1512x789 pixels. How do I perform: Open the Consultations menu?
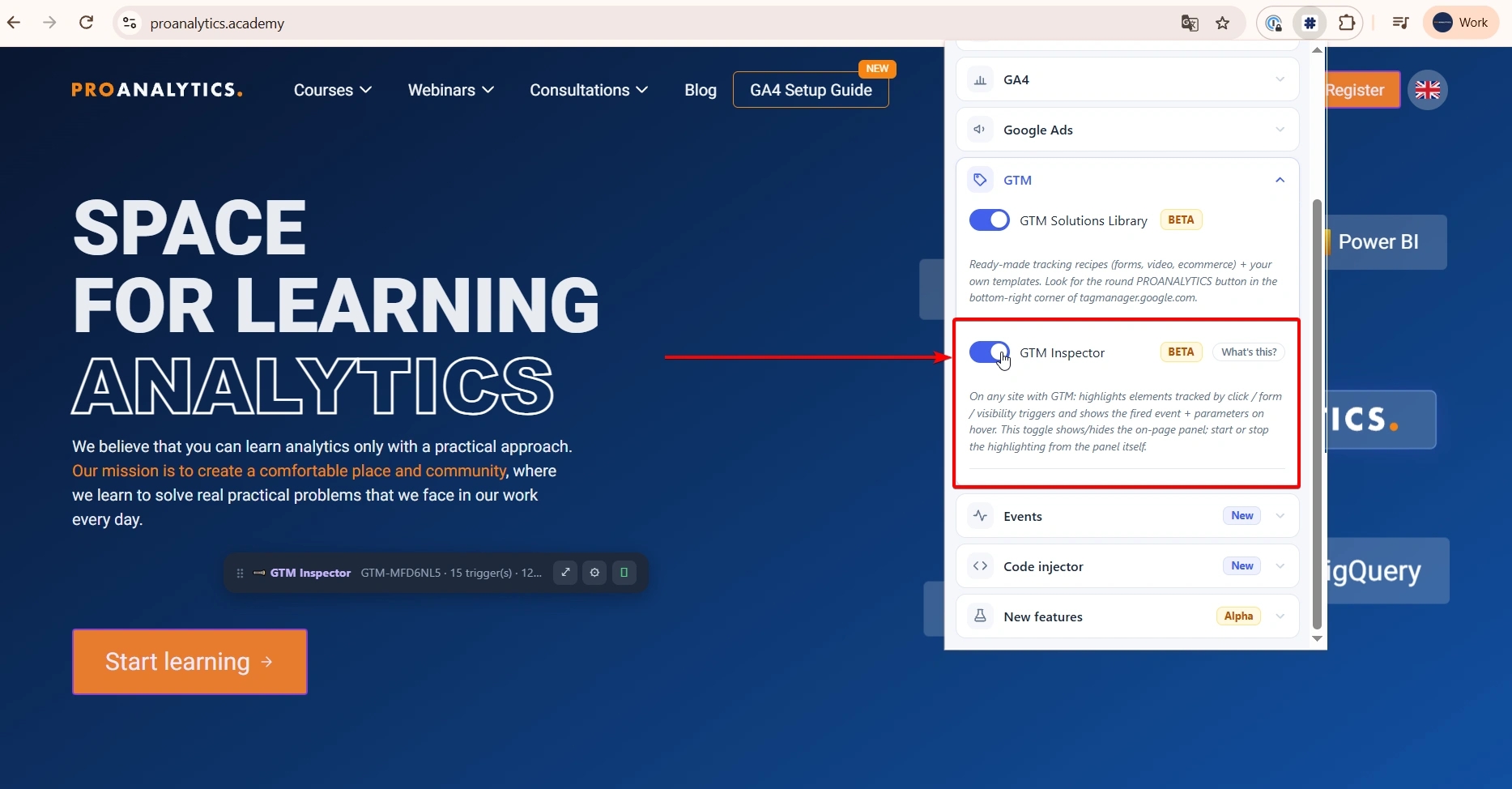point(589,90)
